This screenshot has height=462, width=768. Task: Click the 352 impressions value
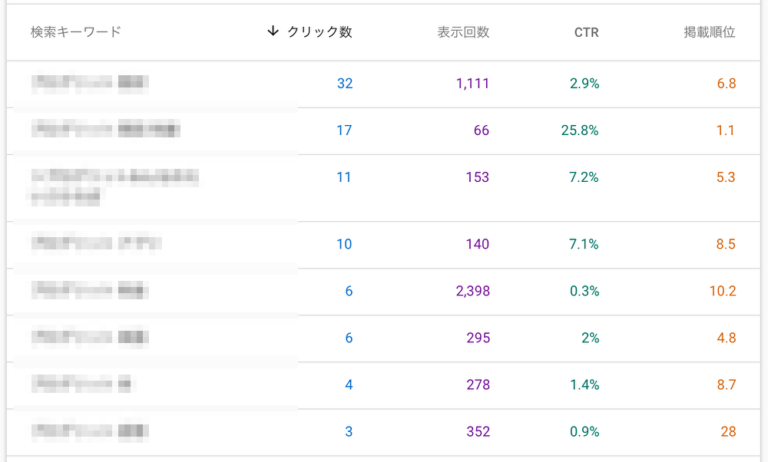pos(477,432)
